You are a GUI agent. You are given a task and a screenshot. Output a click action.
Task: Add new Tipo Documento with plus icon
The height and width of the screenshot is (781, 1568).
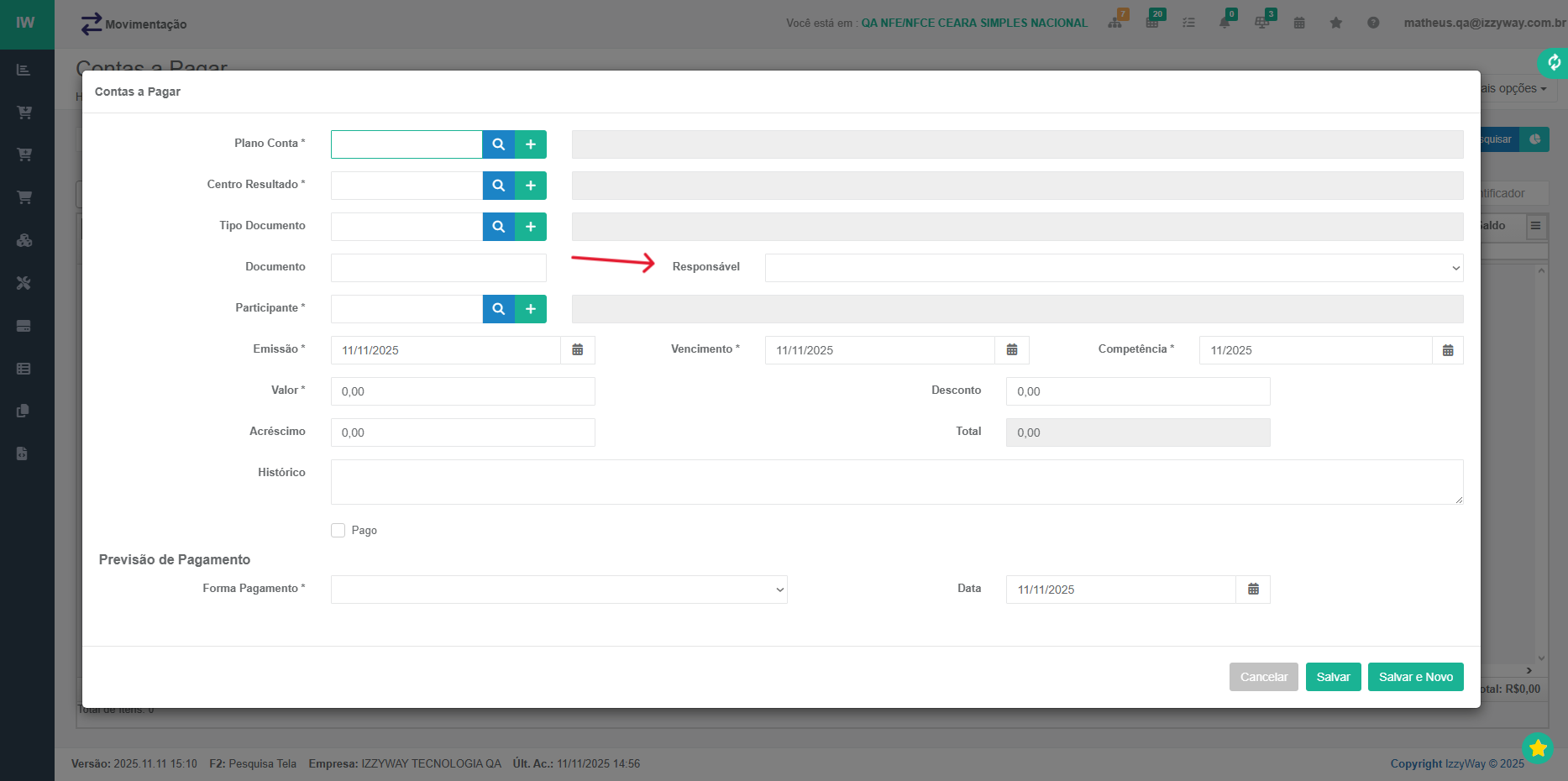(531, 227)
